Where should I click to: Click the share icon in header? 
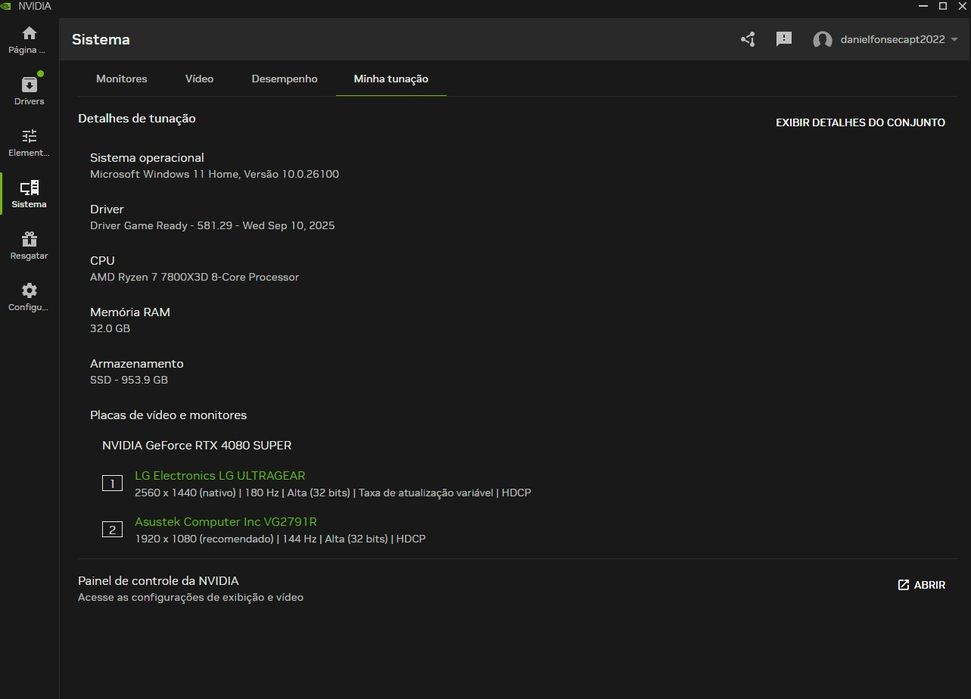tap(748, 40)
